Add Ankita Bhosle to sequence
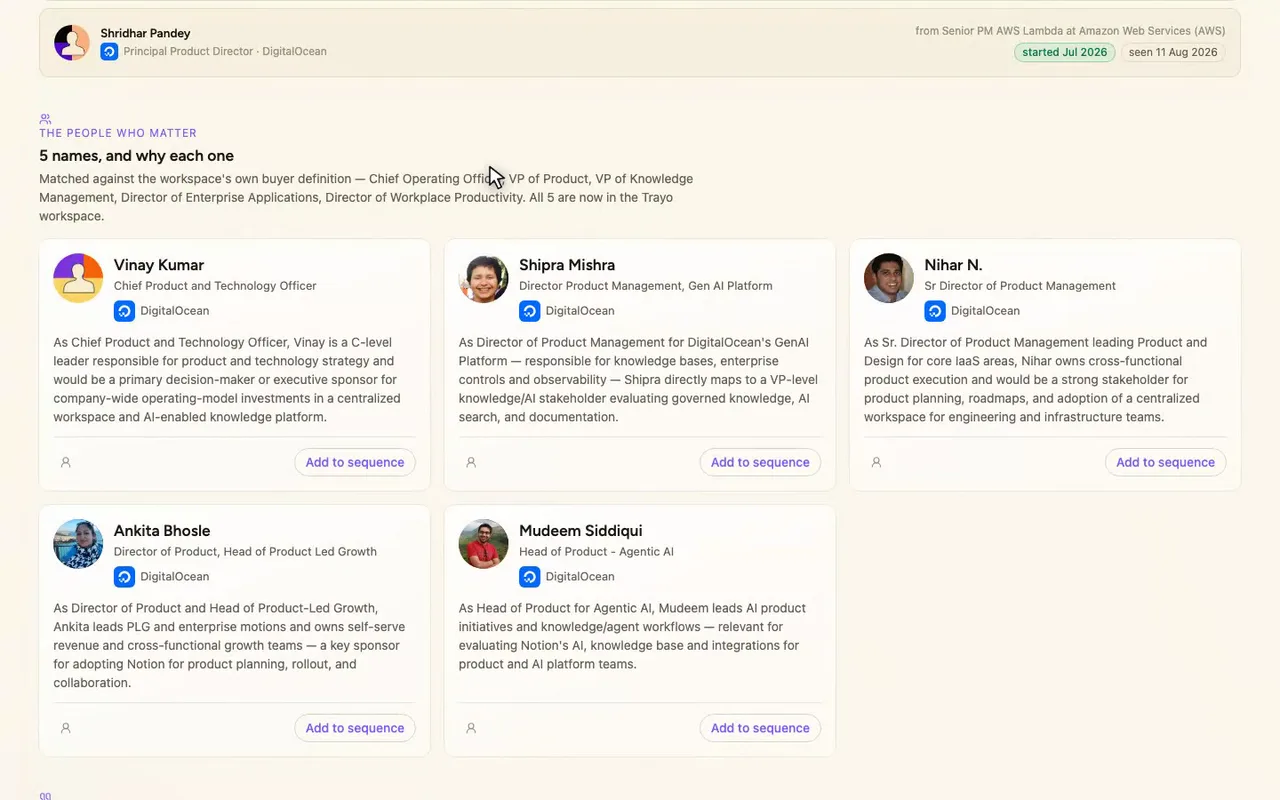The width and height of the screenshot is (1280, 800). click(x=355, y=728)
